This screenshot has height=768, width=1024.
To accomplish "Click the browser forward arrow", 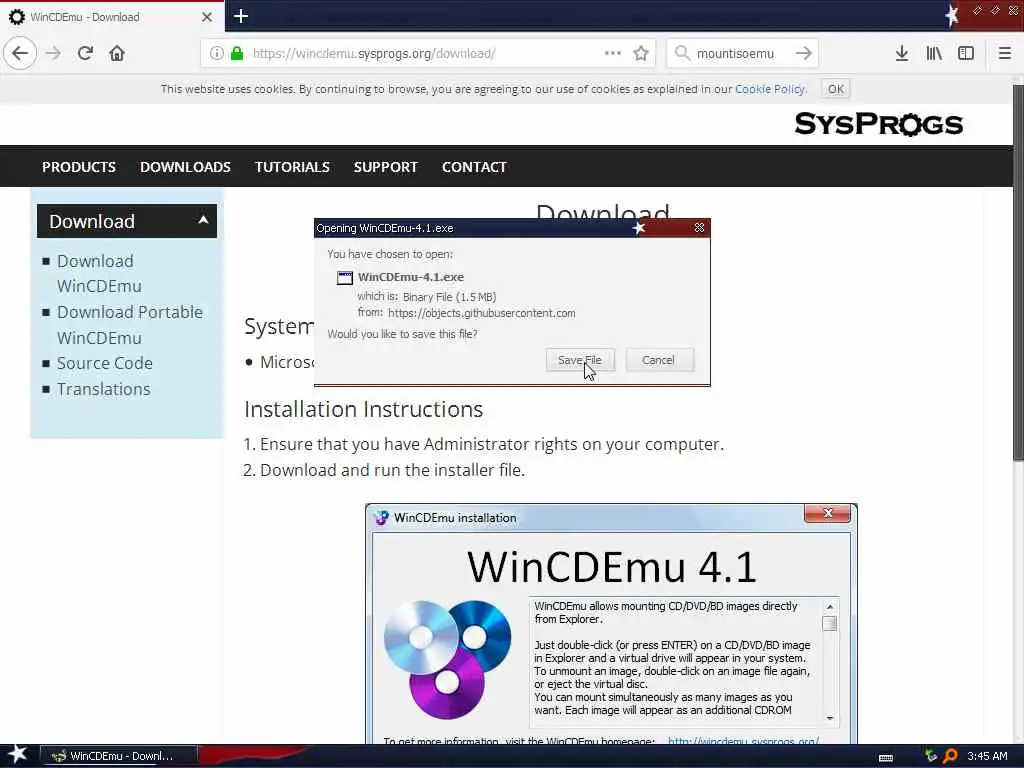I will click(54, 53).
